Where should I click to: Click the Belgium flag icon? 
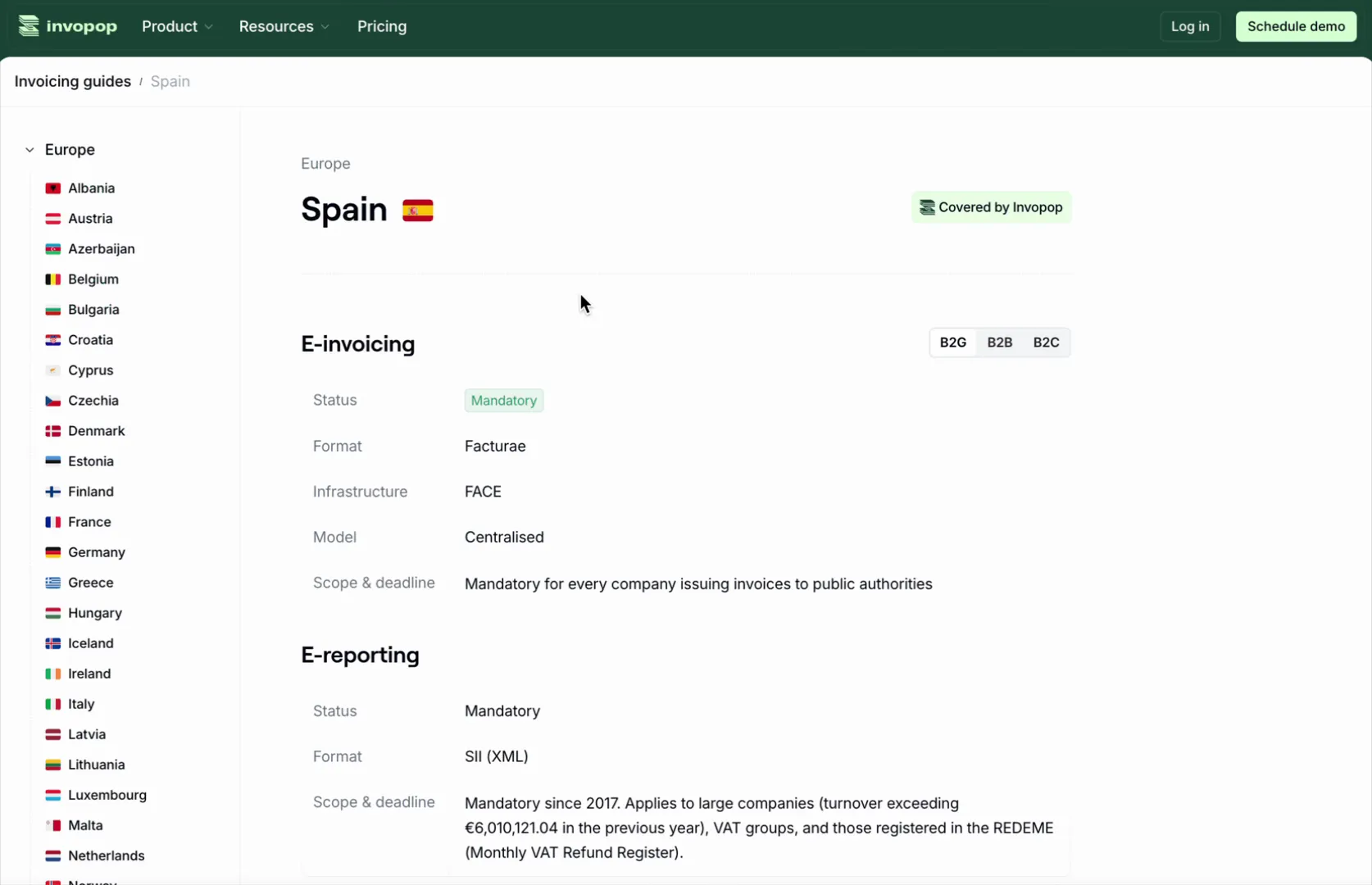click(53, 279)
